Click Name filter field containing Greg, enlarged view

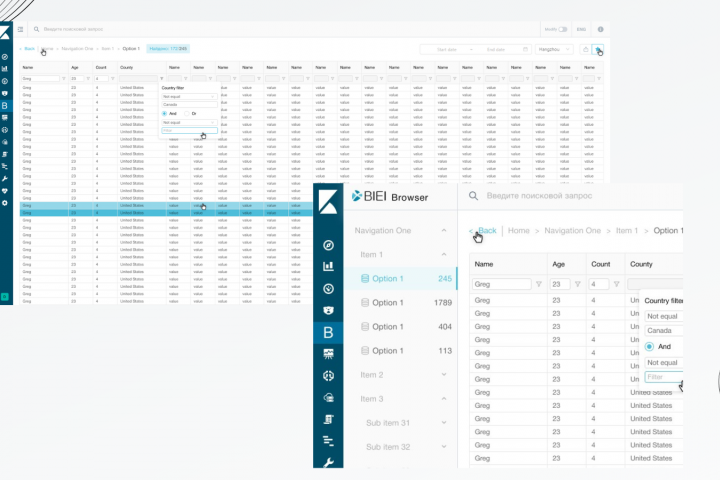501,284
